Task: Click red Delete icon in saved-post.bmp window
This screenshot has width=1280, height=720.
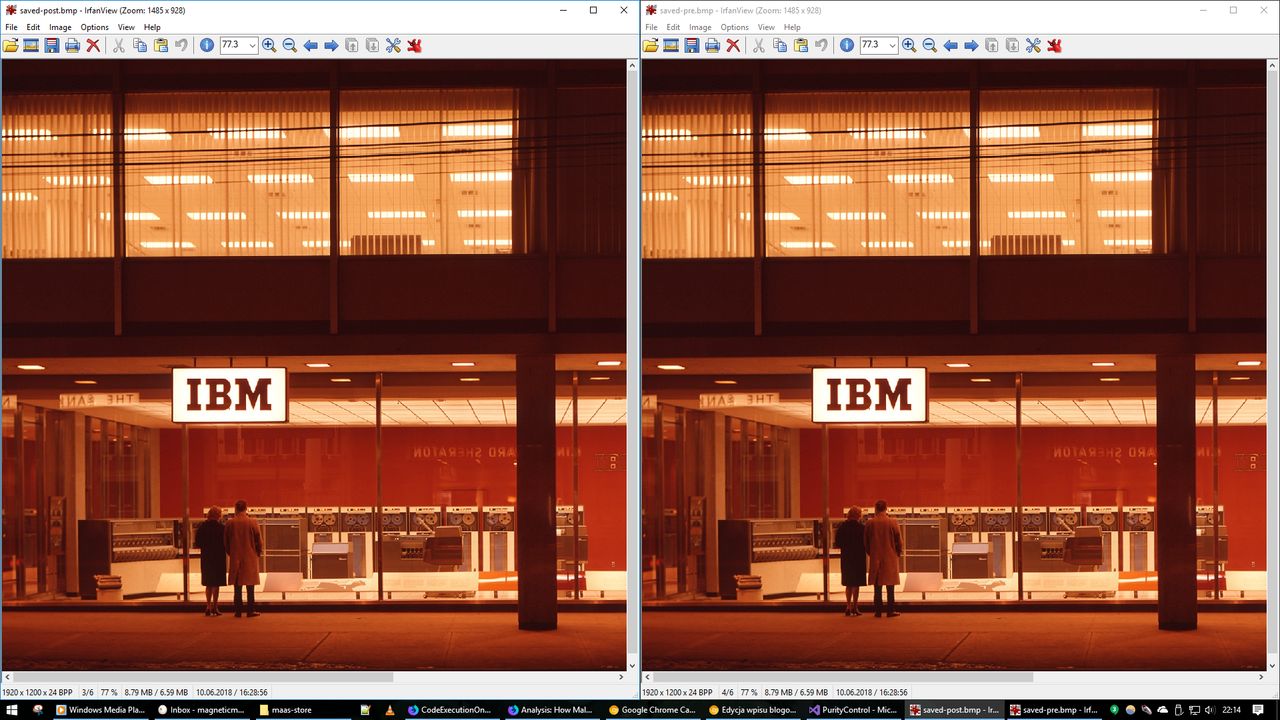Action: (93, 45)
